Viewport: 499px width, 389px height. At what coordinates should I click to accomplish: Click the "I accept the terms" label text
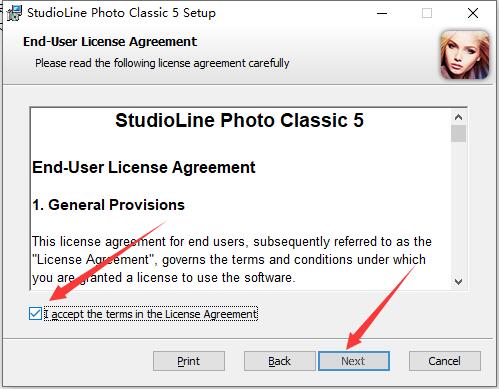(151, 314)
